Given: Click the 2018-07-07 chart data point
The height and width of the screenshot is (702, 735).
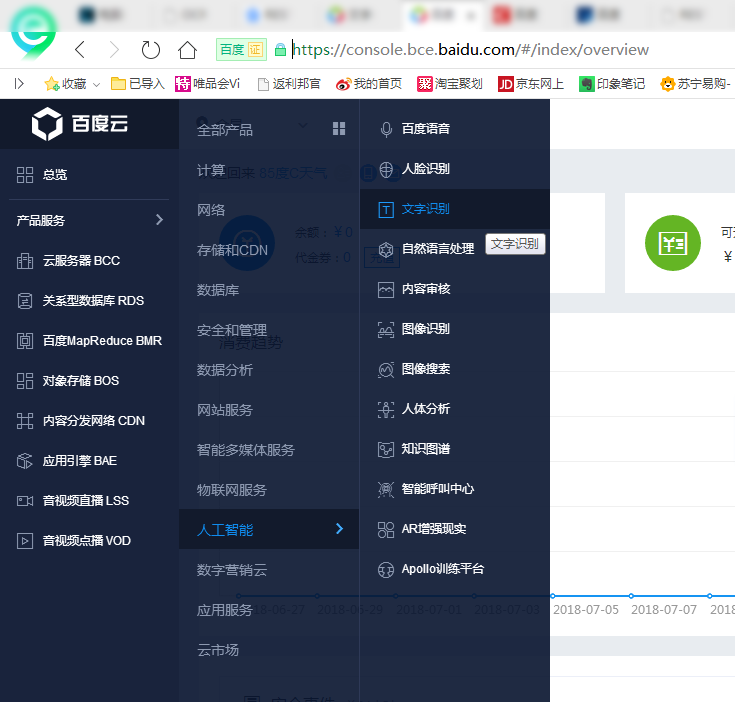Looking at the screenshot, I should [631, 596].
